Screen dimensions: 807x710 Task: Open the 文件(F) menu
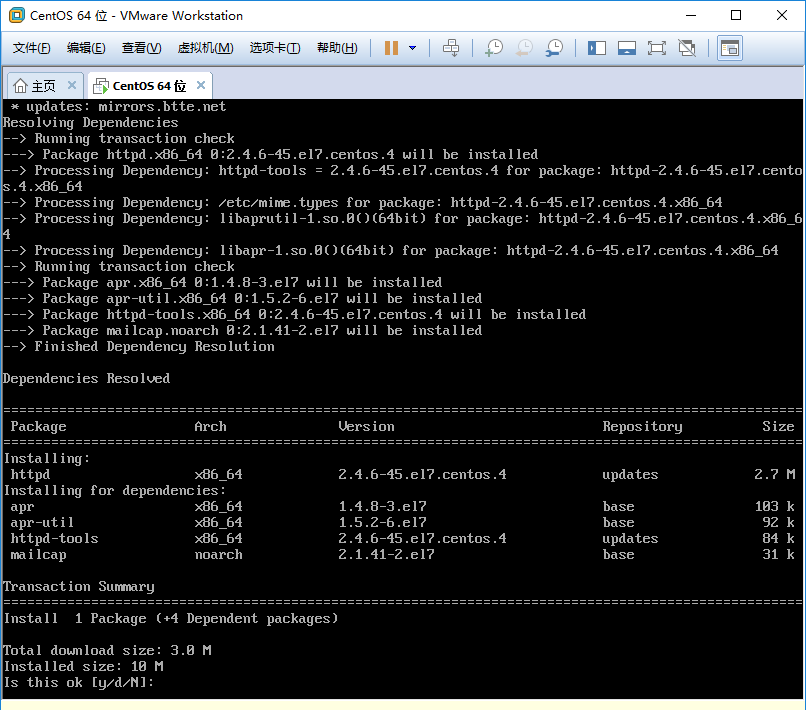click(31, 48)
